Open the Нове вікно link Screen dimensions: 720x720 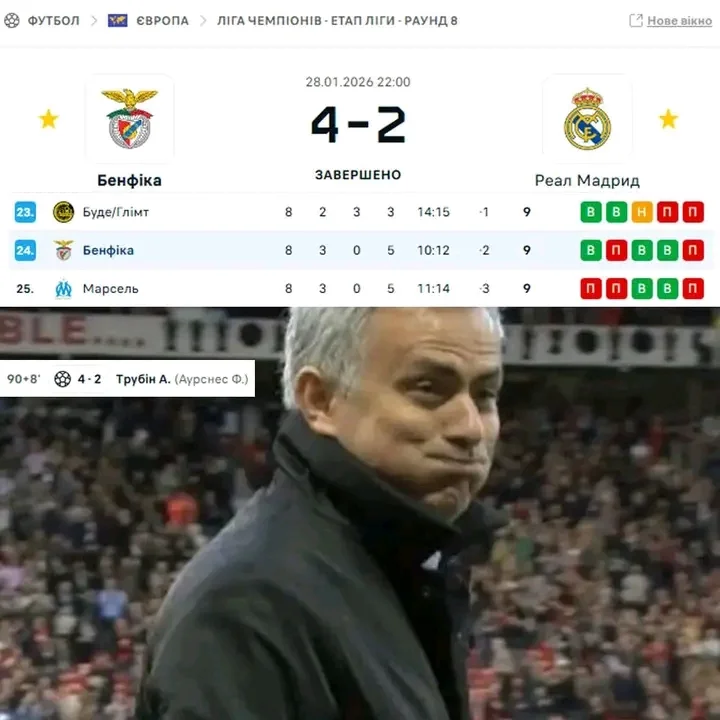680,21
